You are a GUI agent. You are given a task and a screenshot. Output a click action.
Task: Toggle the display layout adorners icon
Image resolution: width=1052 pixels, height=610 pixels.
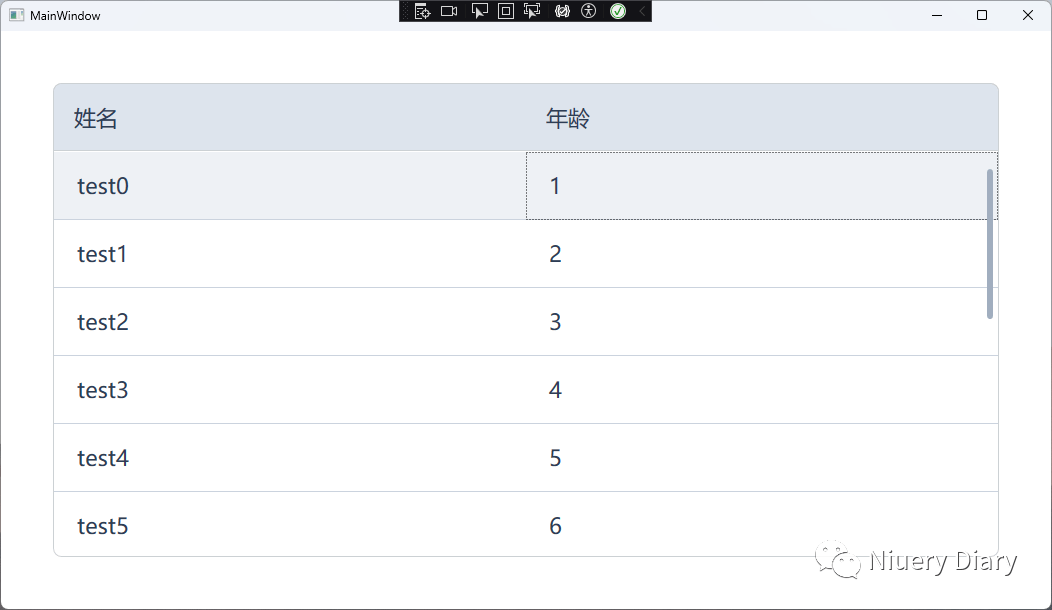506,11
